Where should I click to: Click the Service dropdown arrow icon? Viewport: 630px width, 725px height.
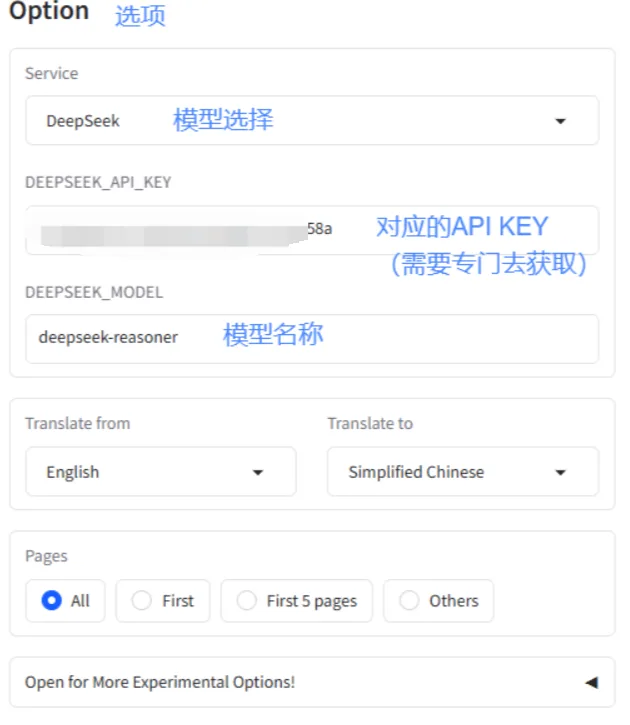click(x=560, y=121)
